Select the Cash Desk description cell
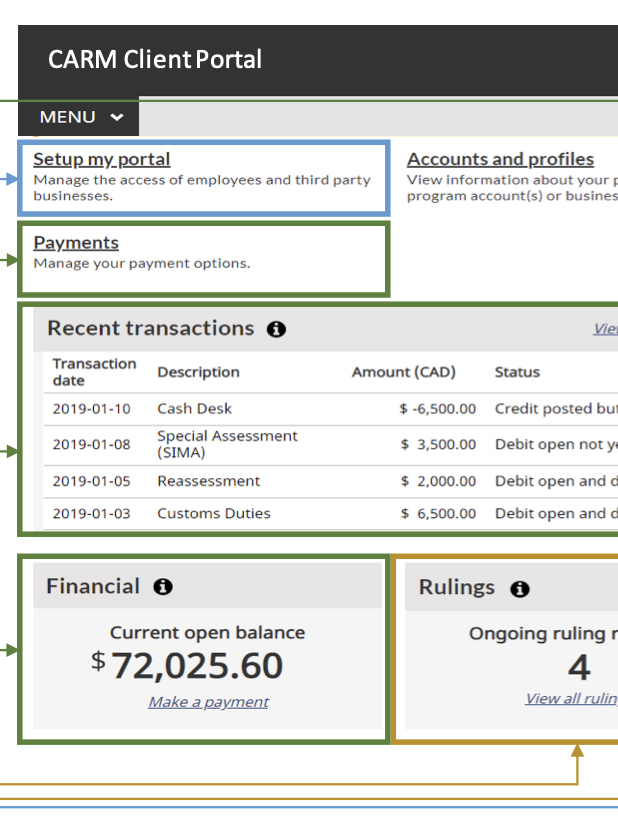The image size is (618, 824). click(194, 408)
